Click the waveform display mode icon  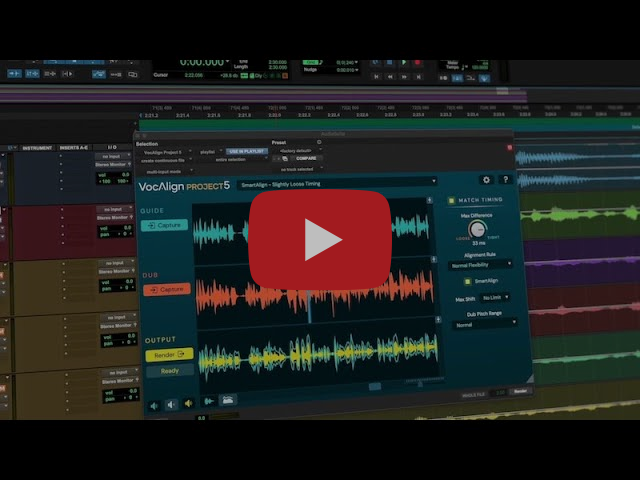coord(228,400)
